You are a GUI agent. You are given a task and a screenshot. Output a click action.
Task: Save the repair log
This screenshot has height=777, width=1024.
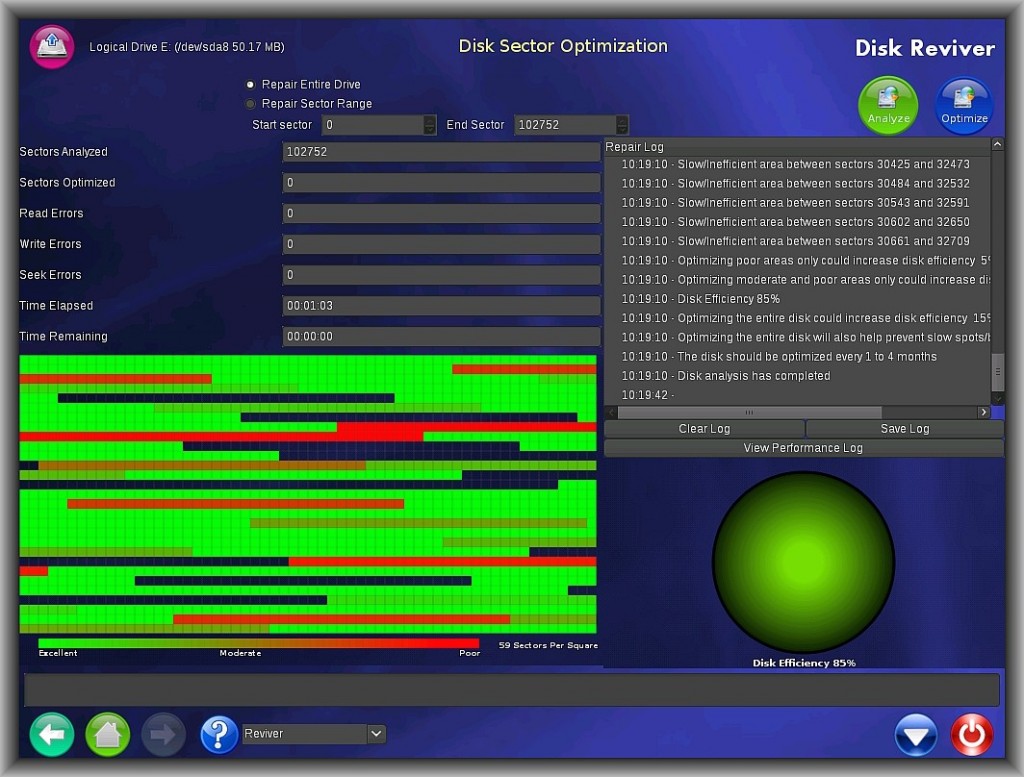coord(904,429)
